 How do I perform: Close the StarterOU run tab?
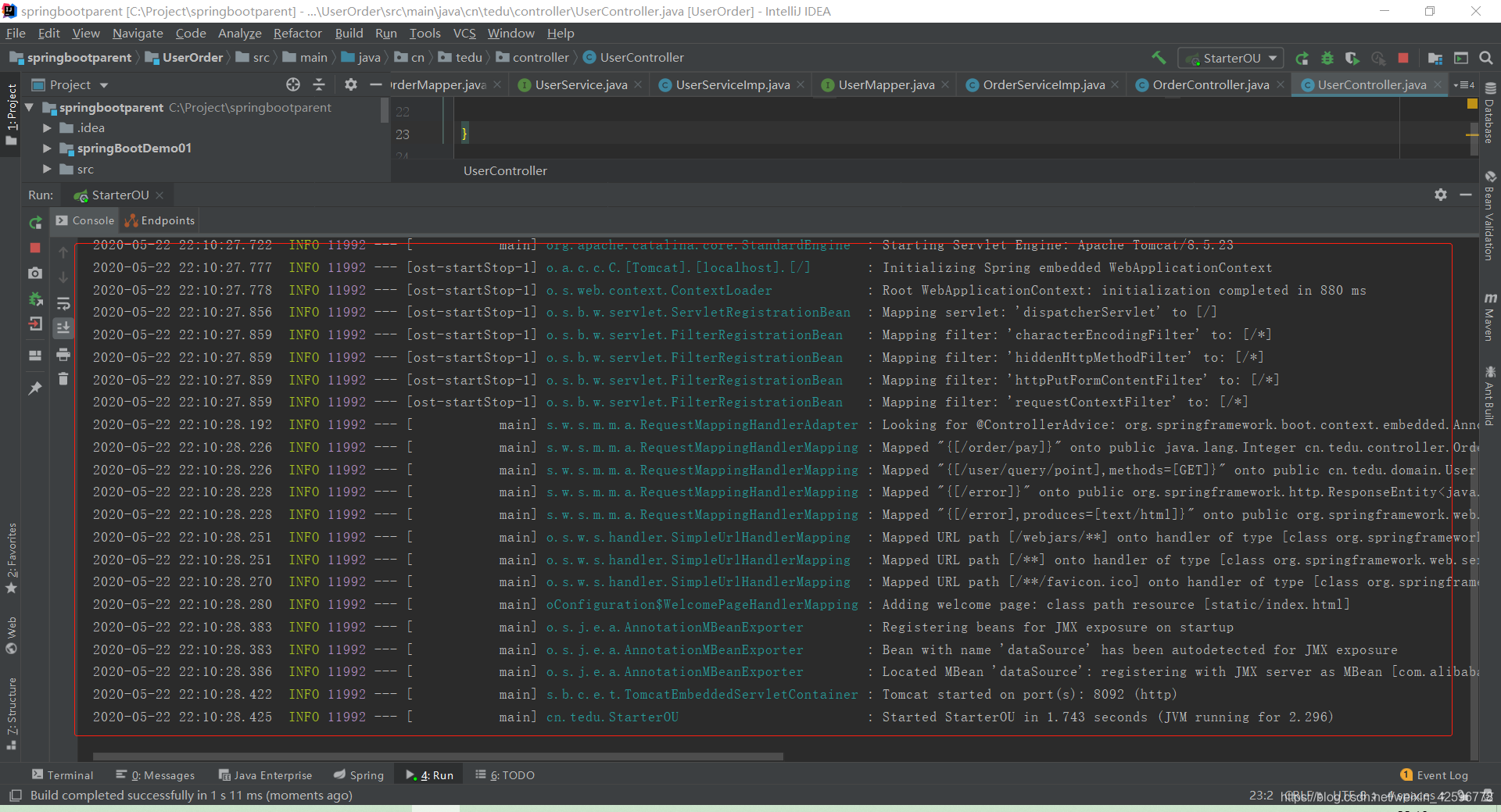[159, 195]
